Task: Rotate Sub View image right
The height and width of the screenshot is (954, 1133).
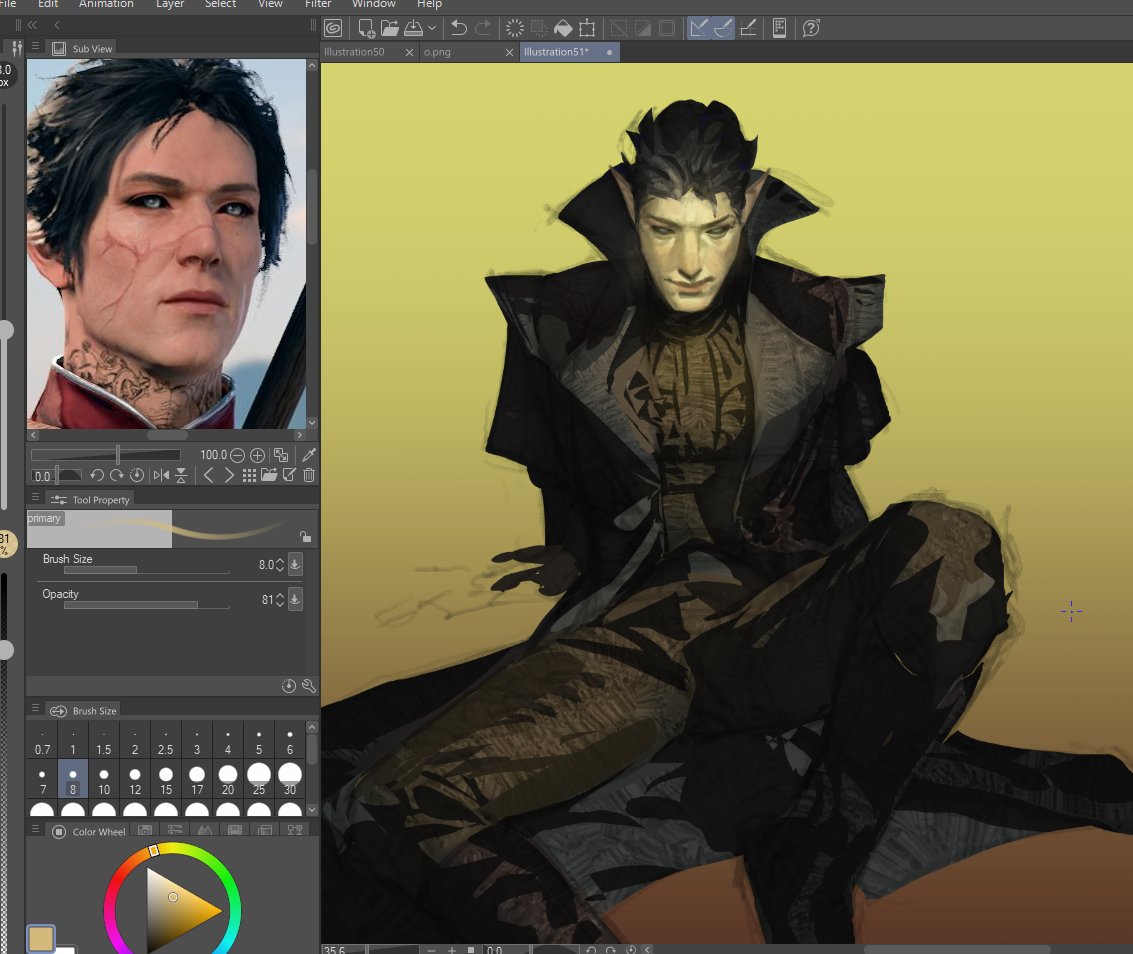Action: click(116, 476)
